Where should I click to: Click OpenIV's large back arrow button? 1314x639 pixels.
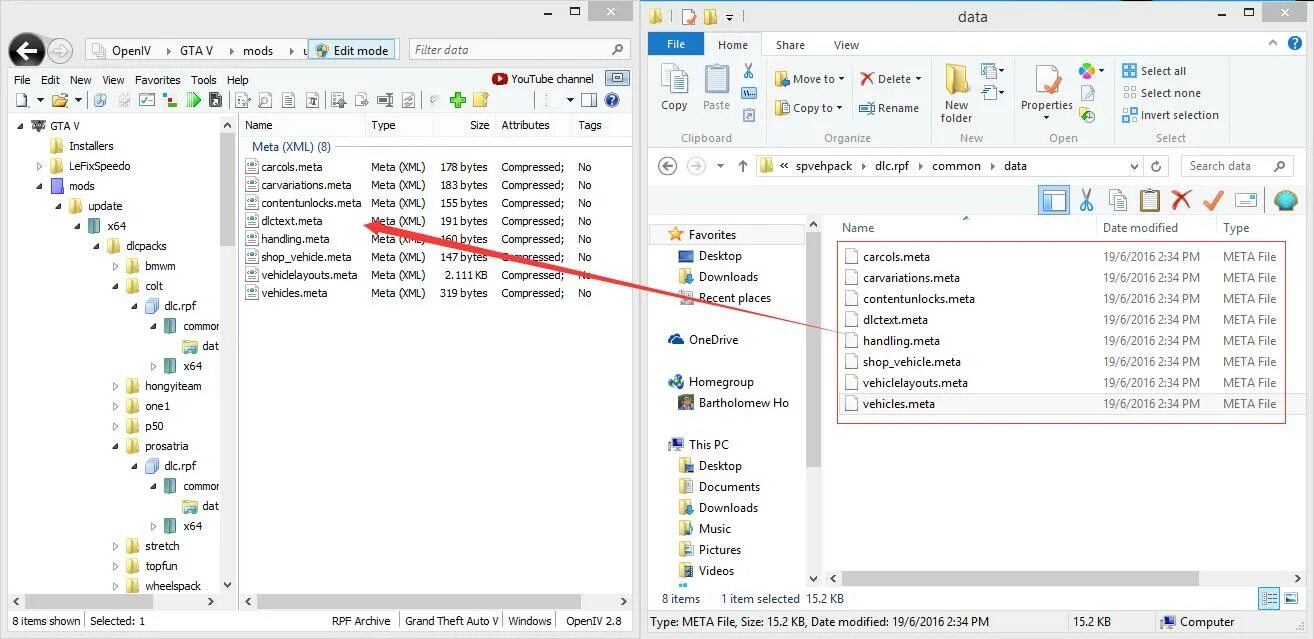27,50
